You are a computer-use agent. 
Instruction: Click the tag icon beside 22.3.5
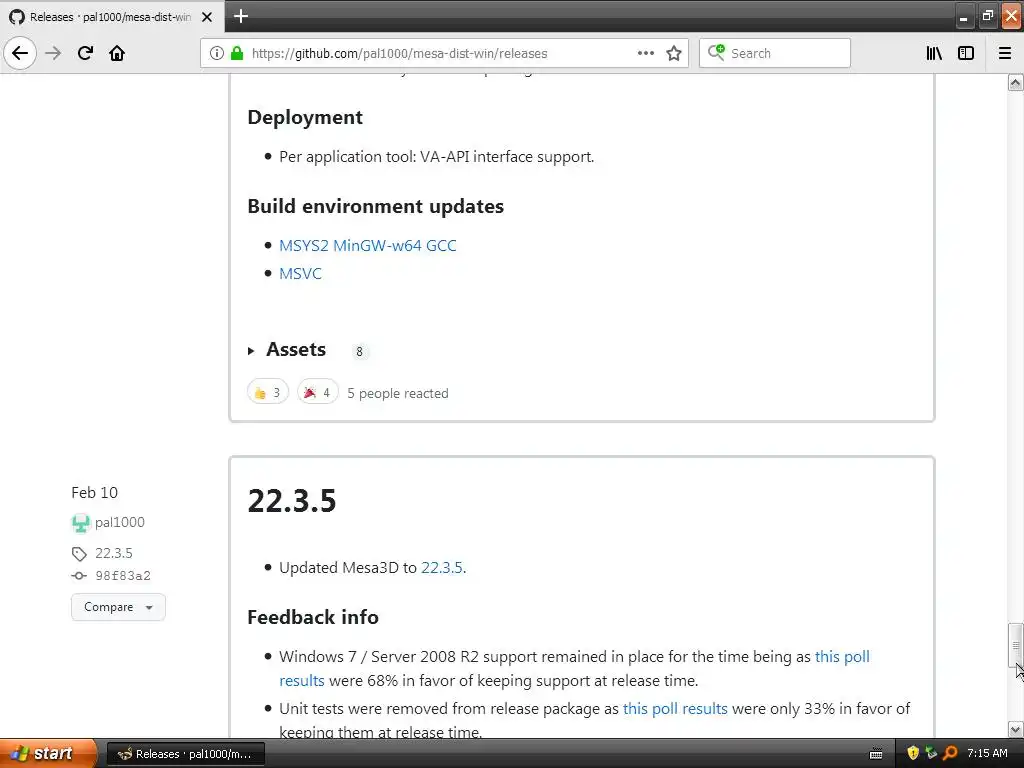[79, 554]
